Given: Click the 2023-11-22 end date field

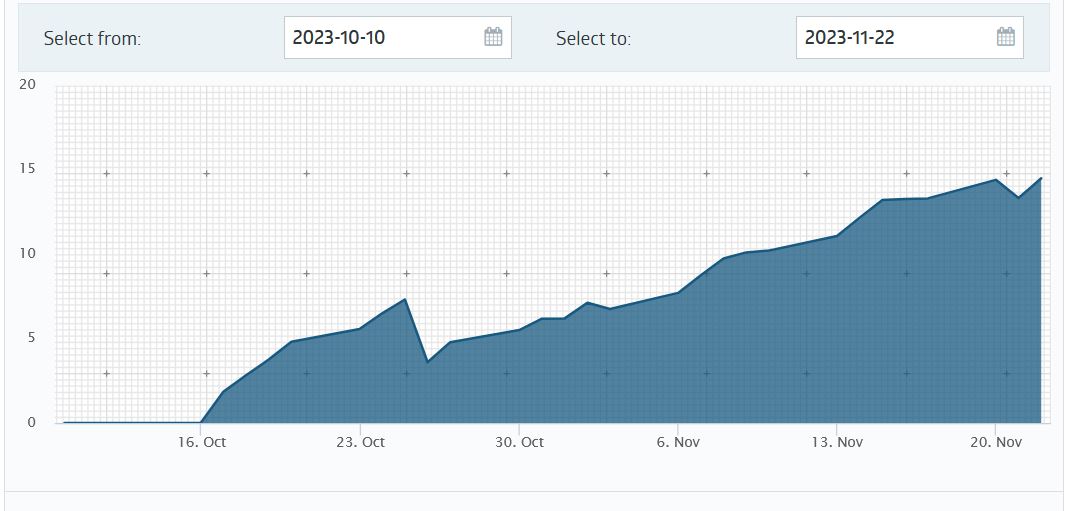Looking at the screenshot, I should pyautogui.click(x=910, y=38).
